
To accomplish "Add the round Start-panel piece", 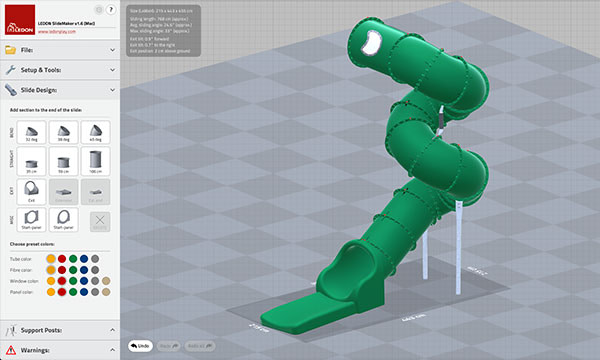I will point(64,220).
